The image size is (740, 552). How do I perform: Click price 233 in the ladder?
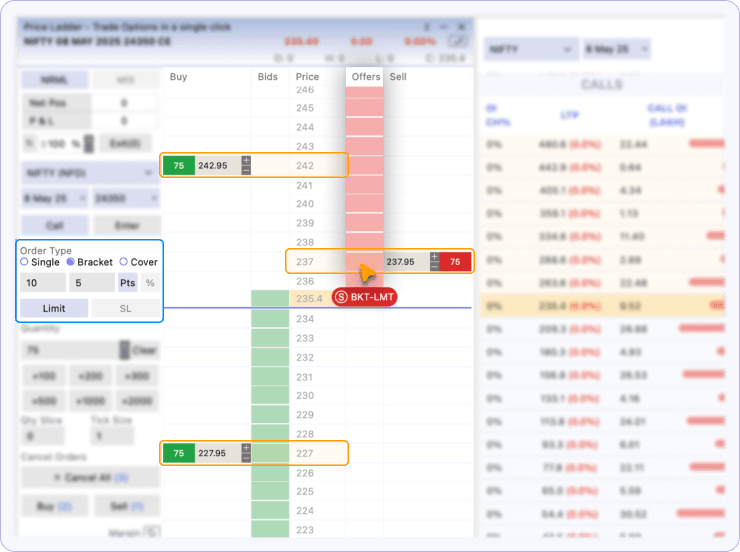click(305, 338)
